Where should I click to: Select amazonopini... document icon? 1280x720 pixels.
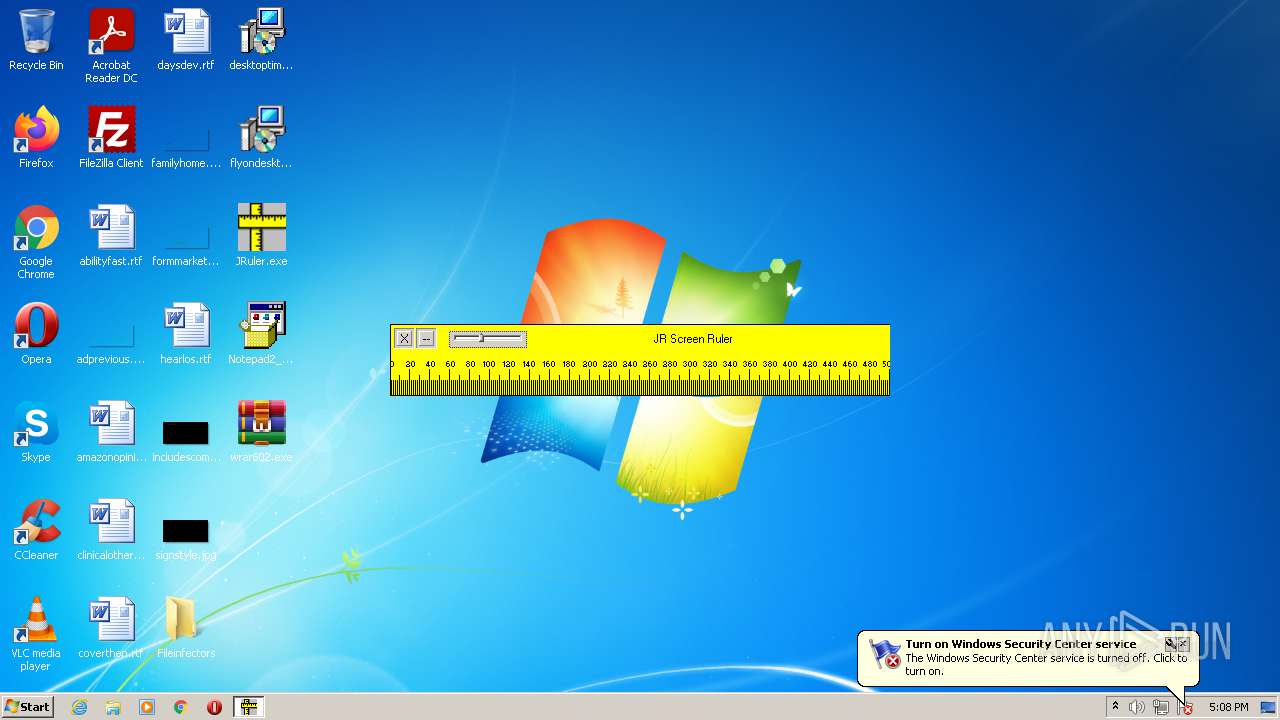pyautogui.click(x=111, y=432)
